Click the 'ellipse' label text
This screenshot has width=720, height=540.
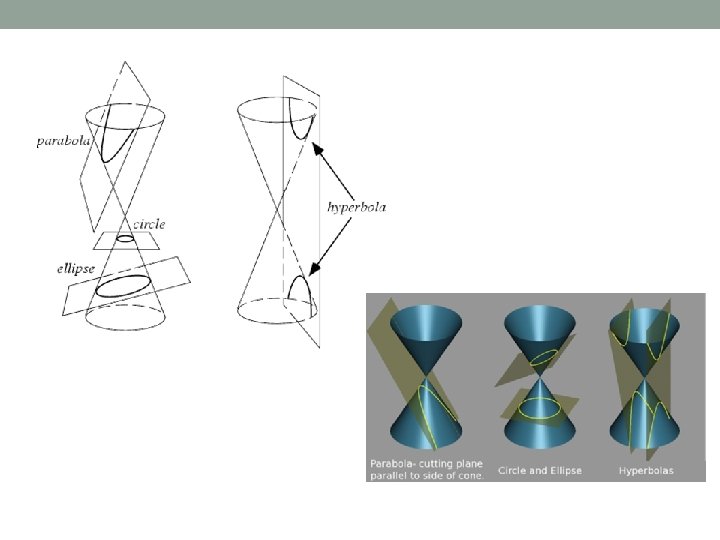(76, 269)
